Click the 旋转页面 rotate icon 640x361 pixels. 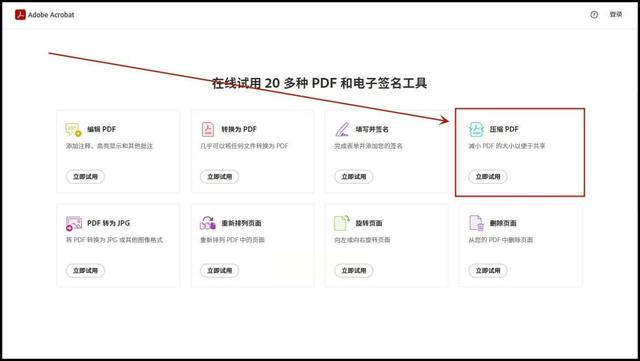[342, 223]
